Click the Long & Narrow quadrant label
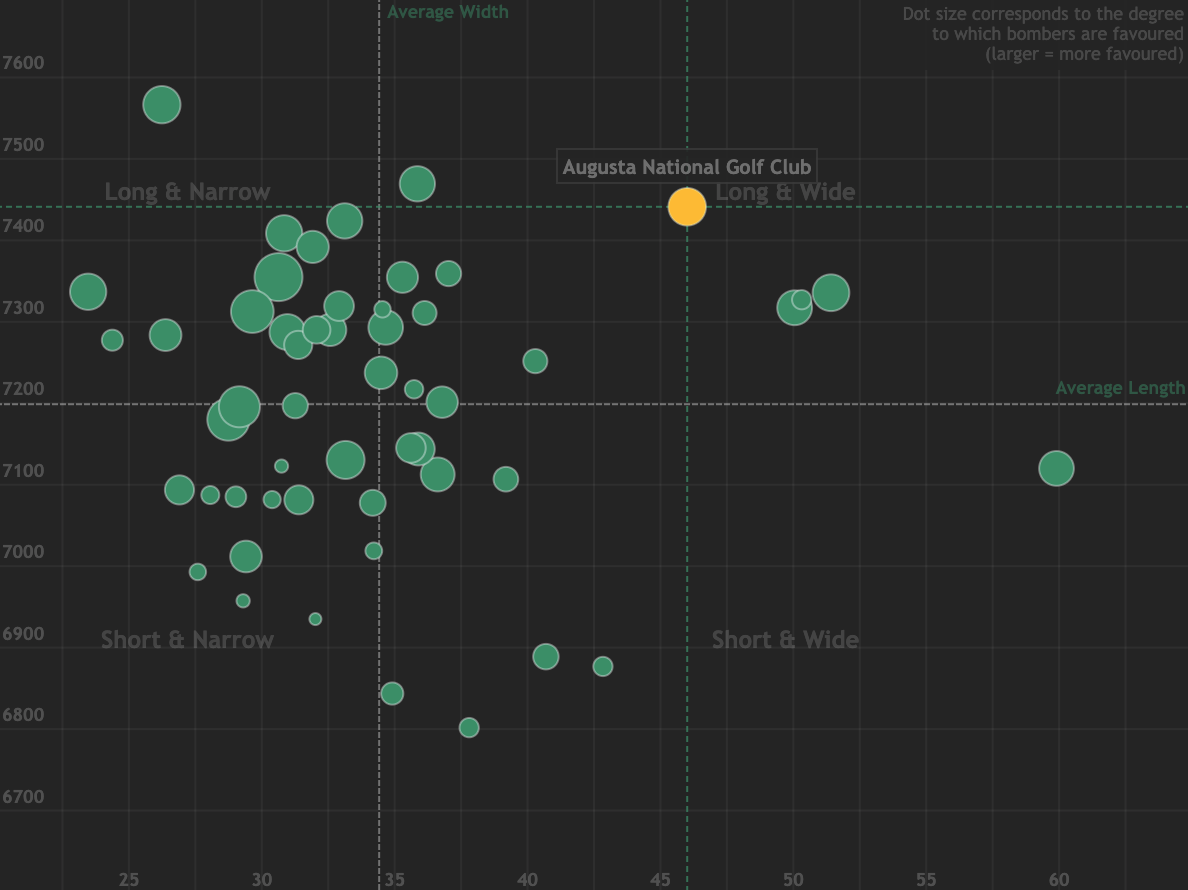This screenshot has height=890, width=1188. (187, 191)
